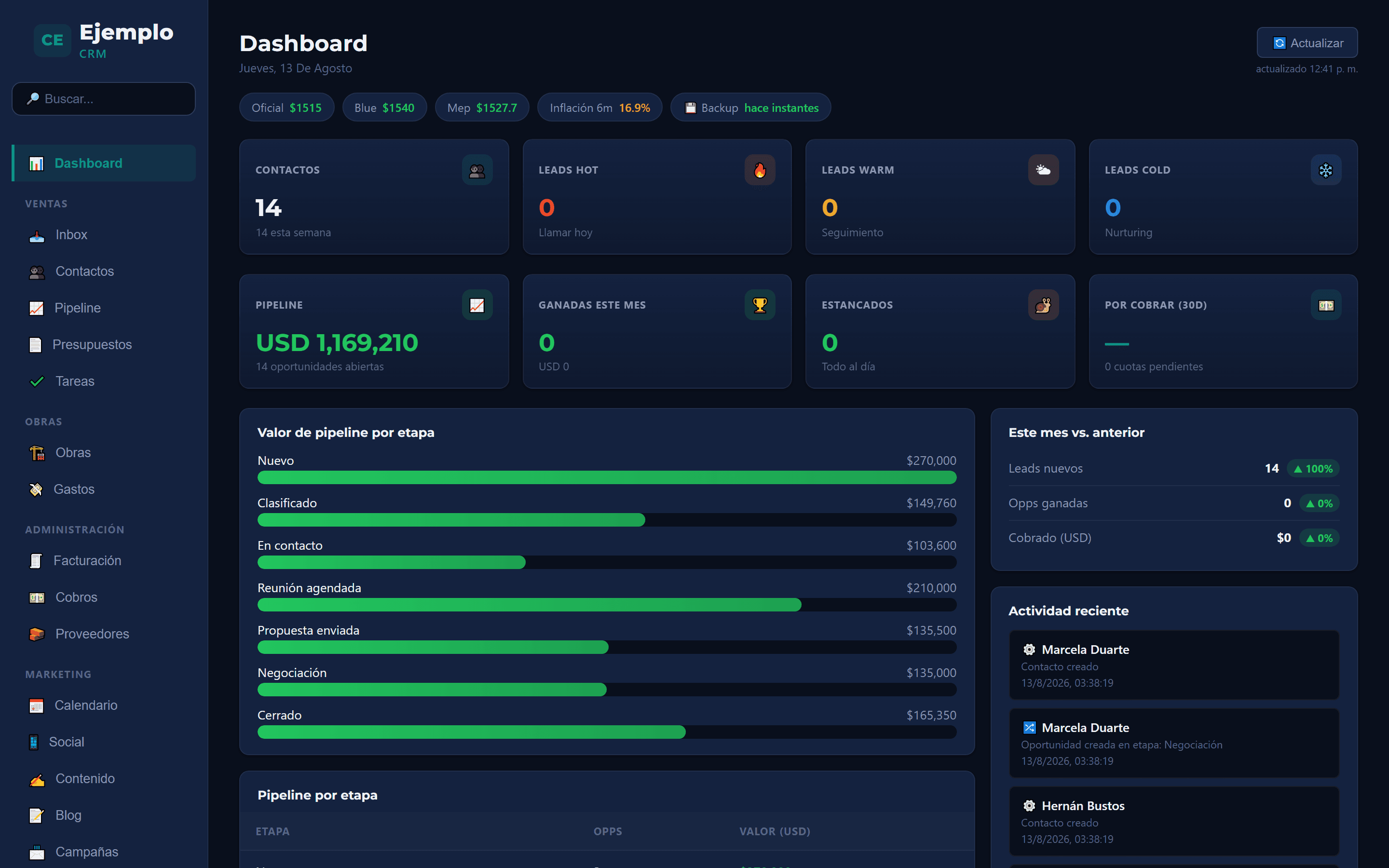Click the Por cobrar money icon

[1326, 305]
